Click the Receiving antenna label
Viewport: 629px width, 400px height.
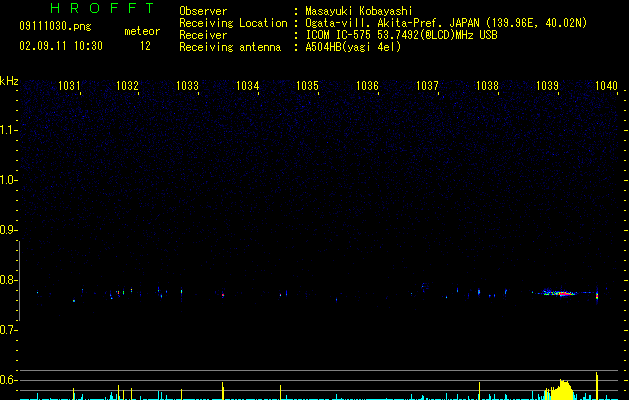coord(230,47)
